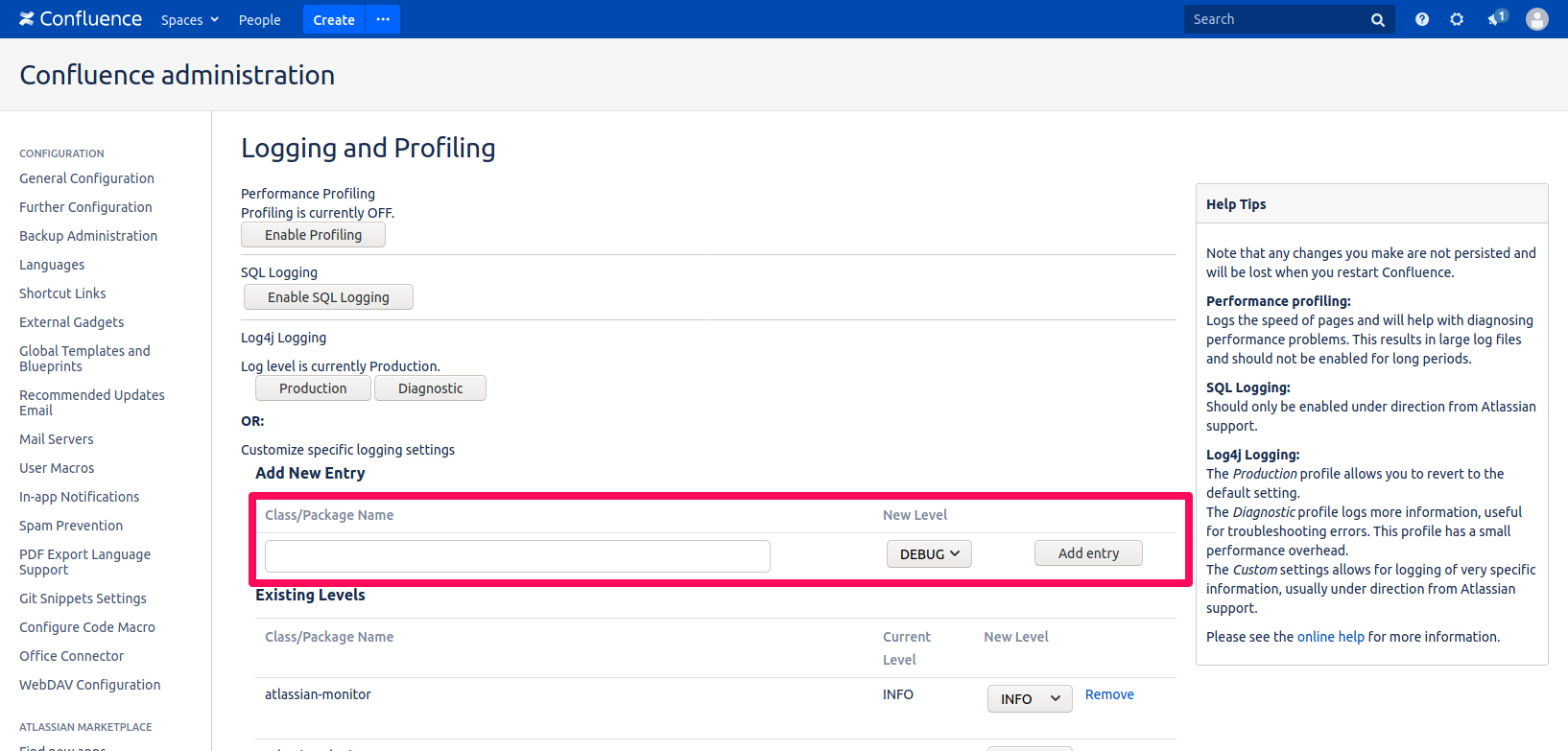1568x751 pixels.
Task: Open the more create options ellipsis
Action: point(383,19)
